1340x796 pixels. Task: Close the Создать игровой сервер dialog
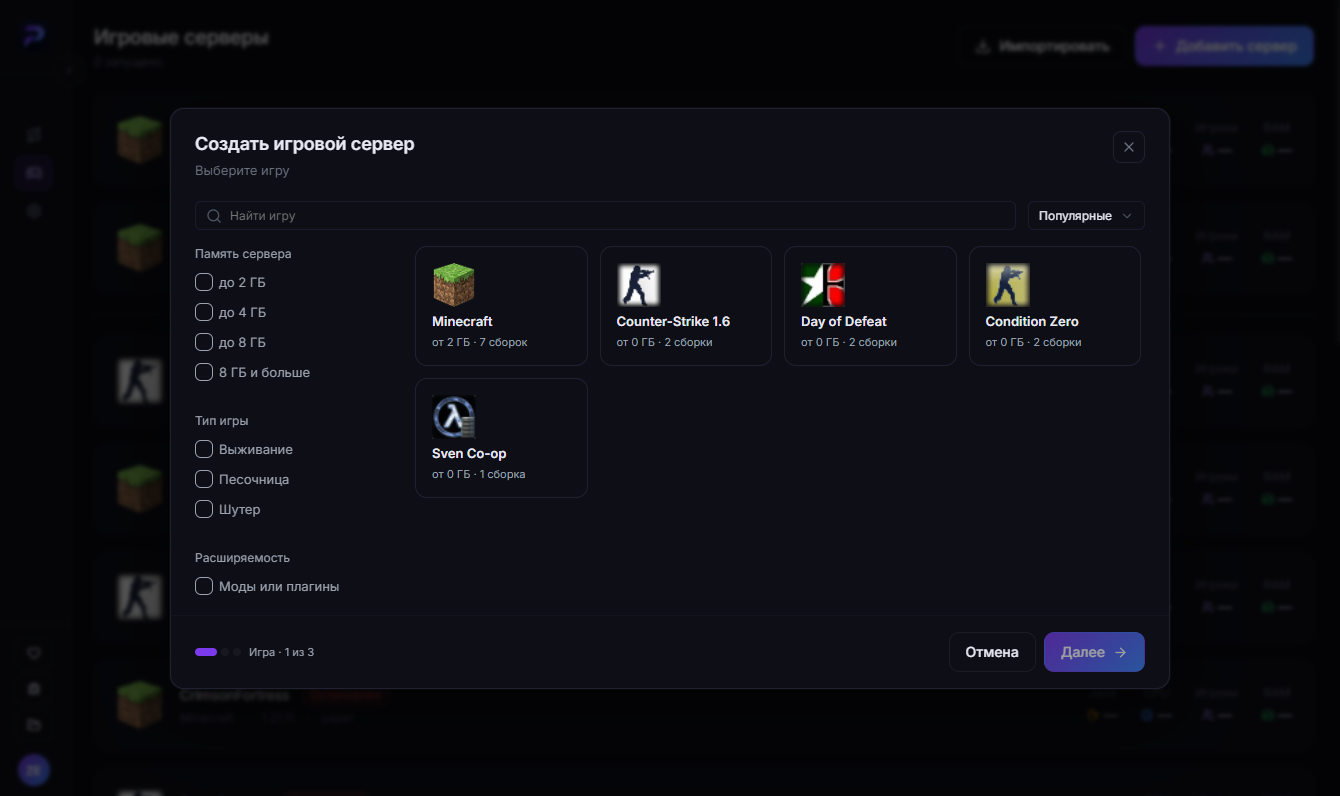point(1128,147)
